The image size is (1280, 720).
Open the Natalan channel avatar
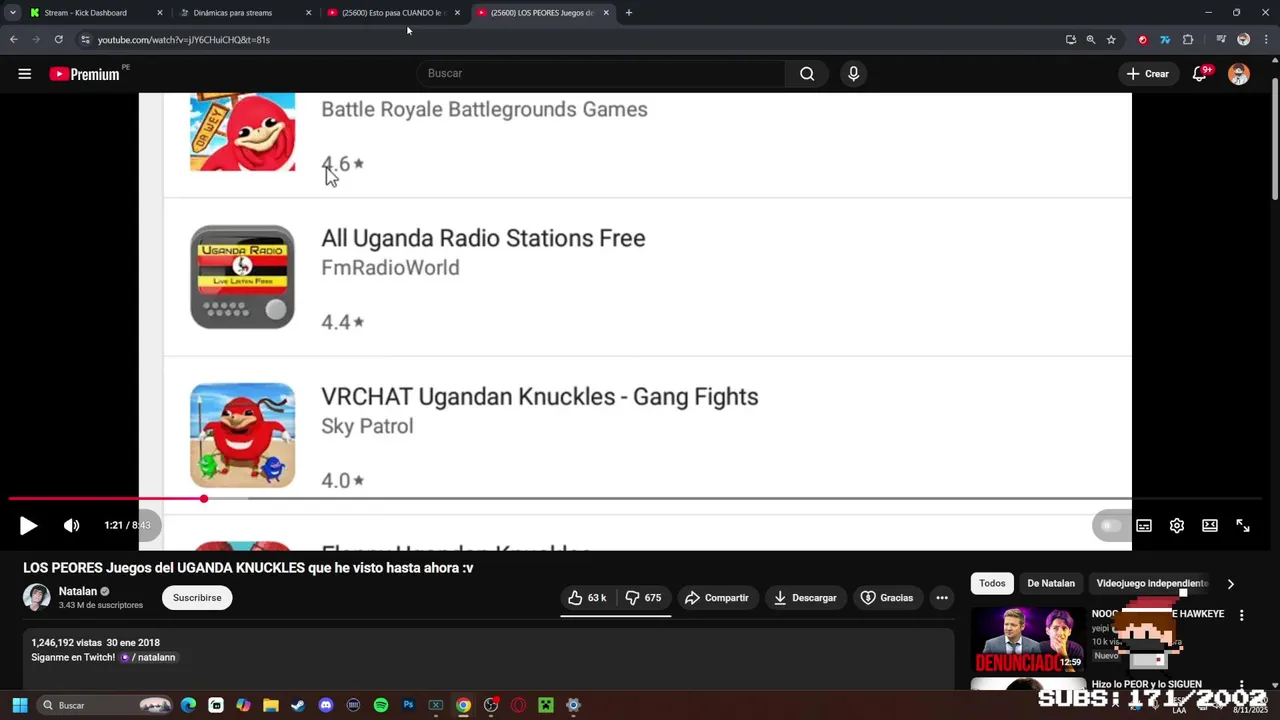37,598
